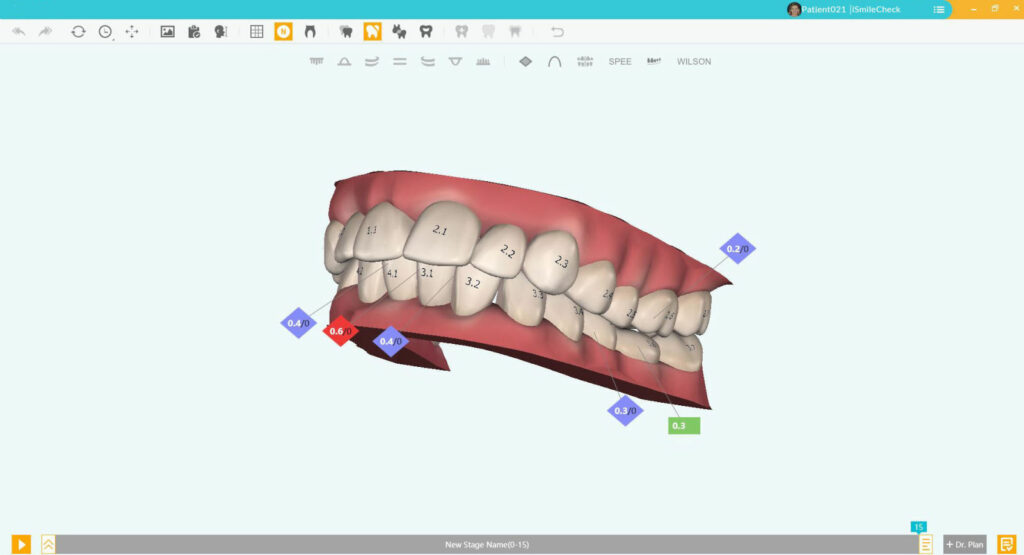Image resolution: width=1024 pixels, height=555 pixels.
Task: Click the 0.4/0 diamond below tooth 3.1
Action: (x=391, y=341)
